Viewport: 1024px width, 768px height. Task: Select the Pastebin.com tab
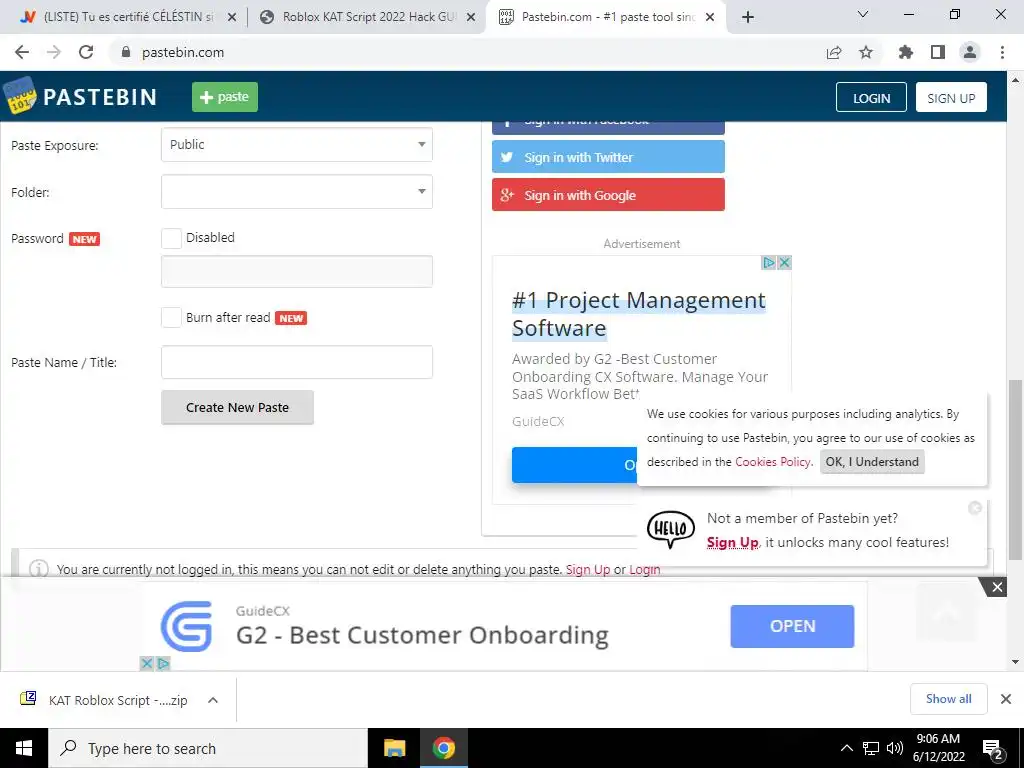pos(607,18)
